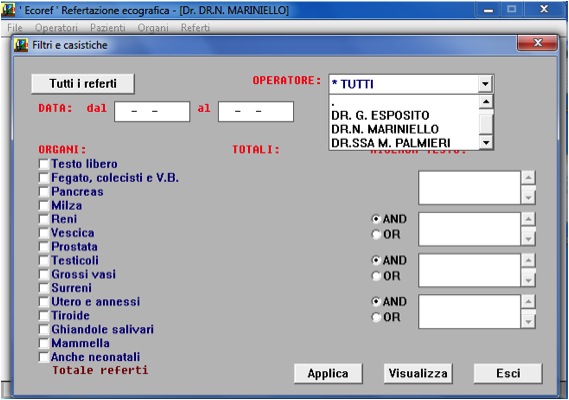Enable the Pancreas checkbox
This screenshot has width=569, height=400.
point(44,192)
